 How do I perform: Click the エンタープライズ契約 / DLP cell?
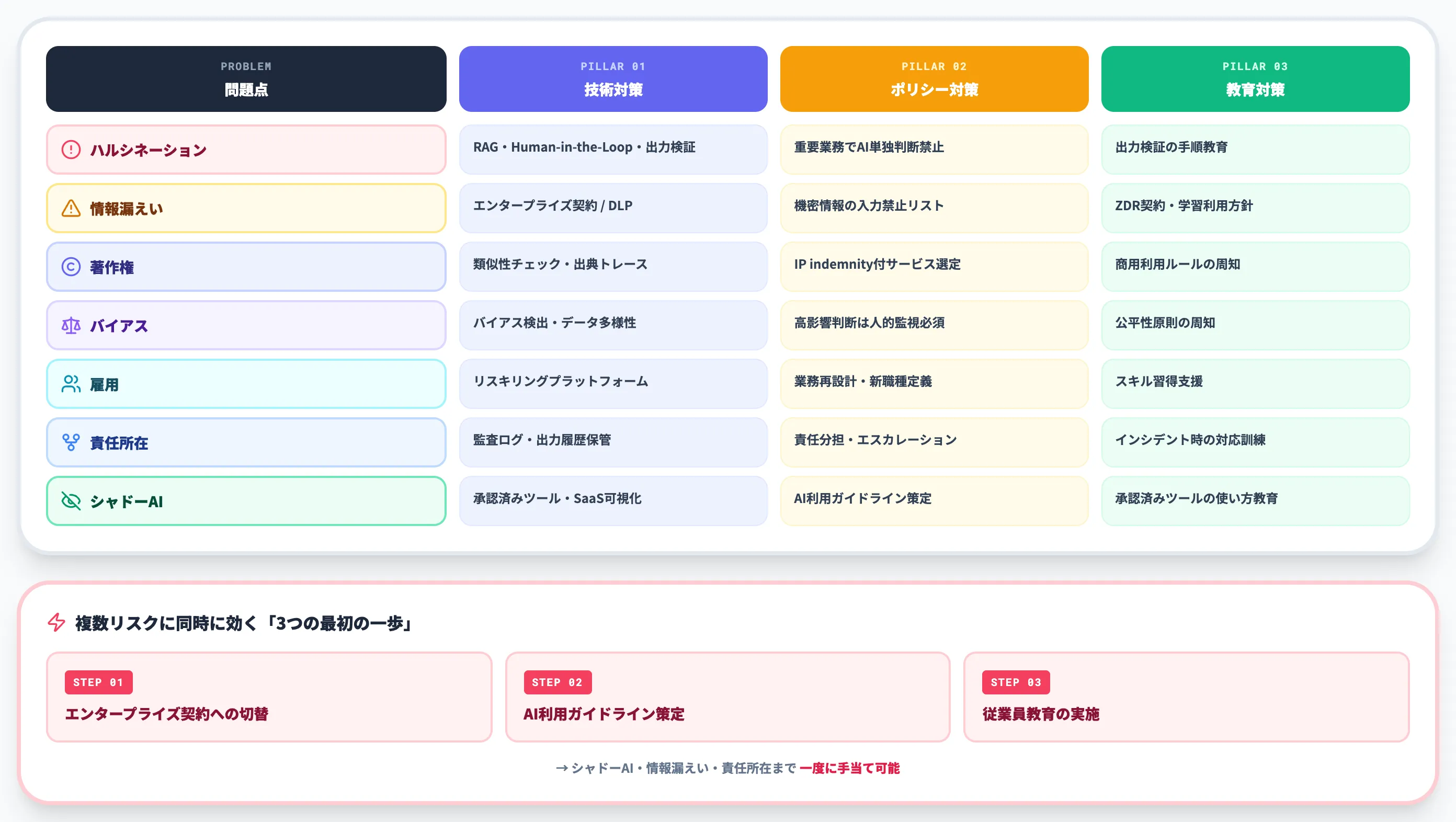(613, 209)
